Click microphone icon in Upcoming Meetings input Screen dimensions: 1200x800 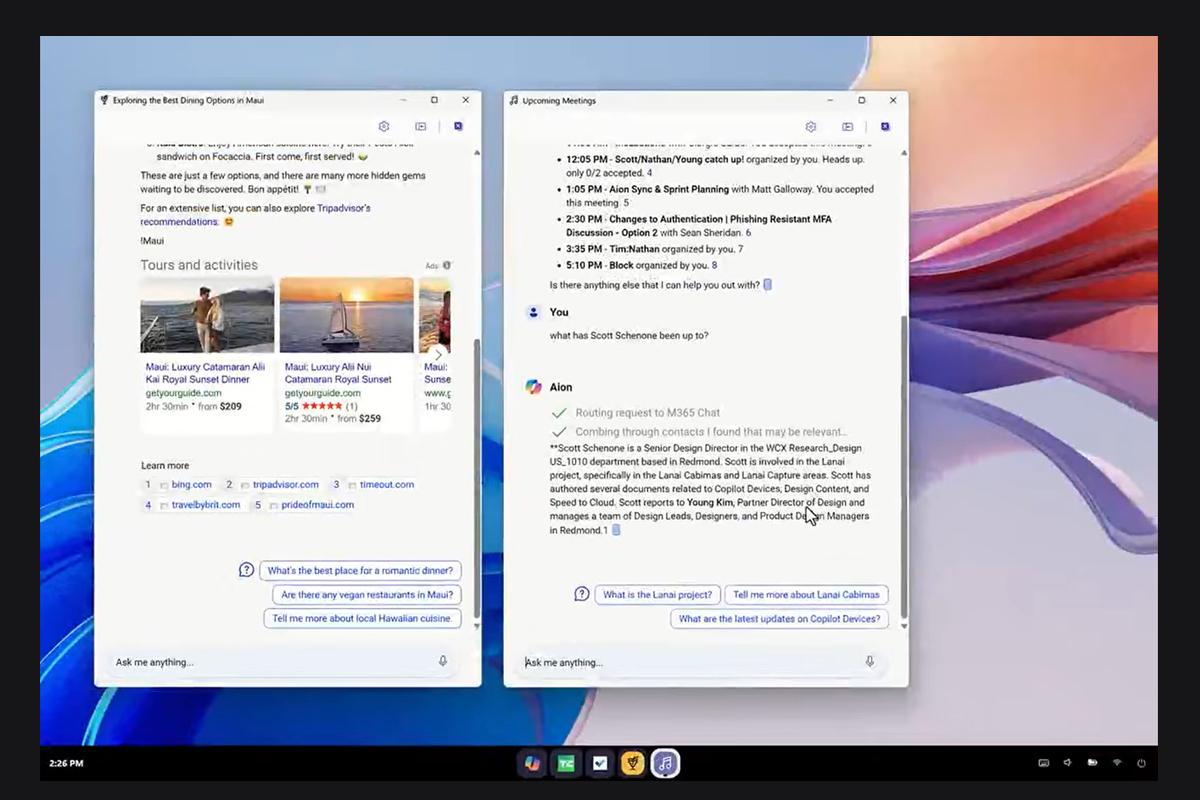coord(870,662)
